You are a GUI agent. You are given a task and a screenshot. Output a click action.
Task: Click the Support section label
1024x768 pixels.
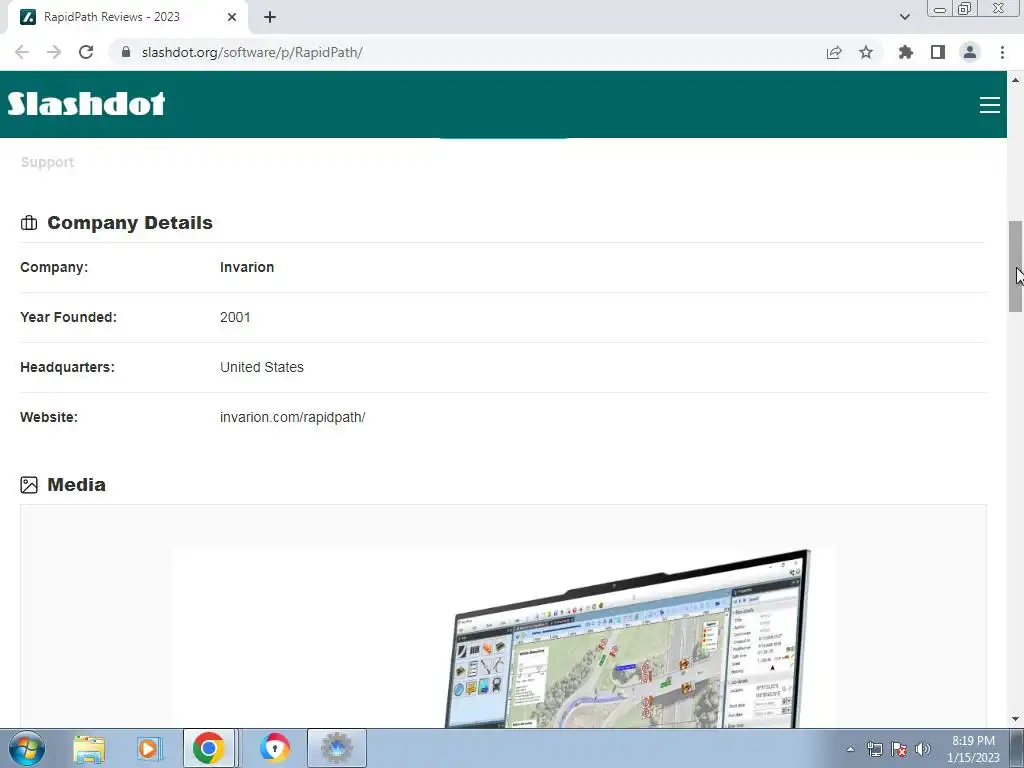[x=47, y=162]
